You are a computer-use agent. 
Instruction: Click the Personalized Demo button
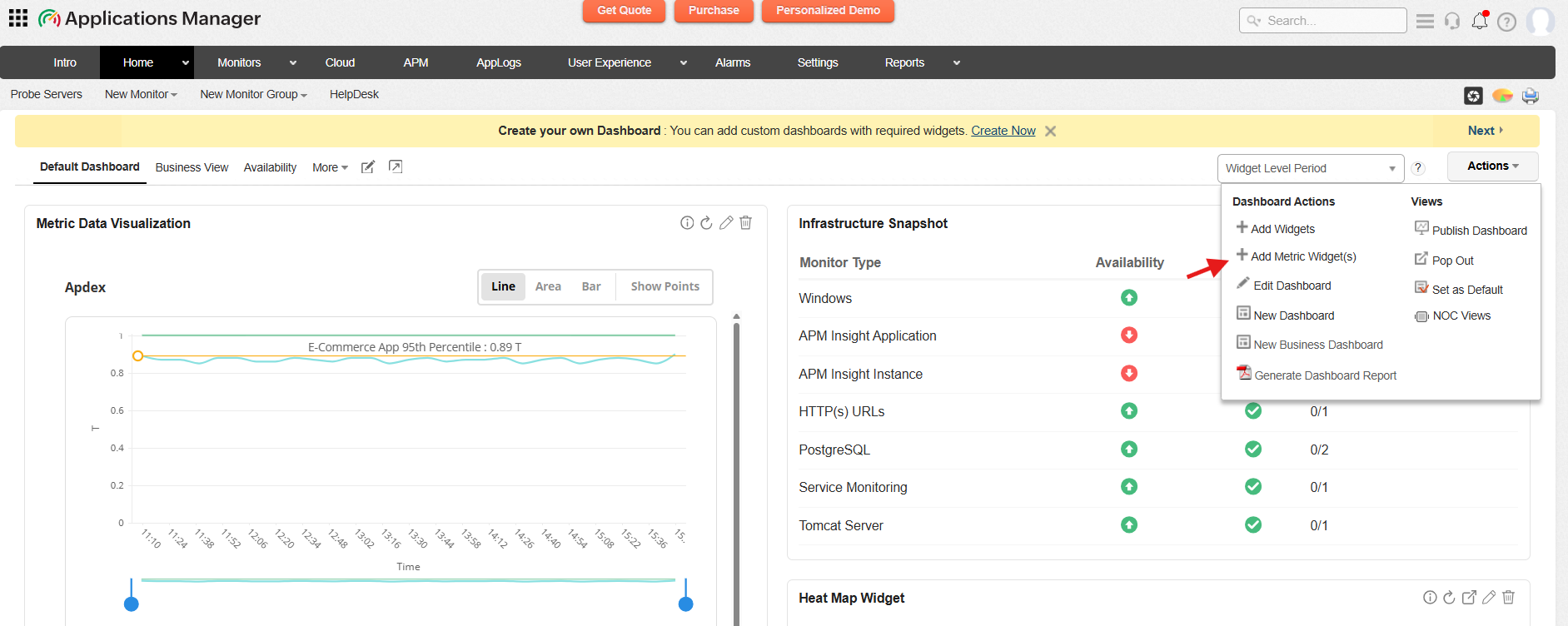(828, 11)
